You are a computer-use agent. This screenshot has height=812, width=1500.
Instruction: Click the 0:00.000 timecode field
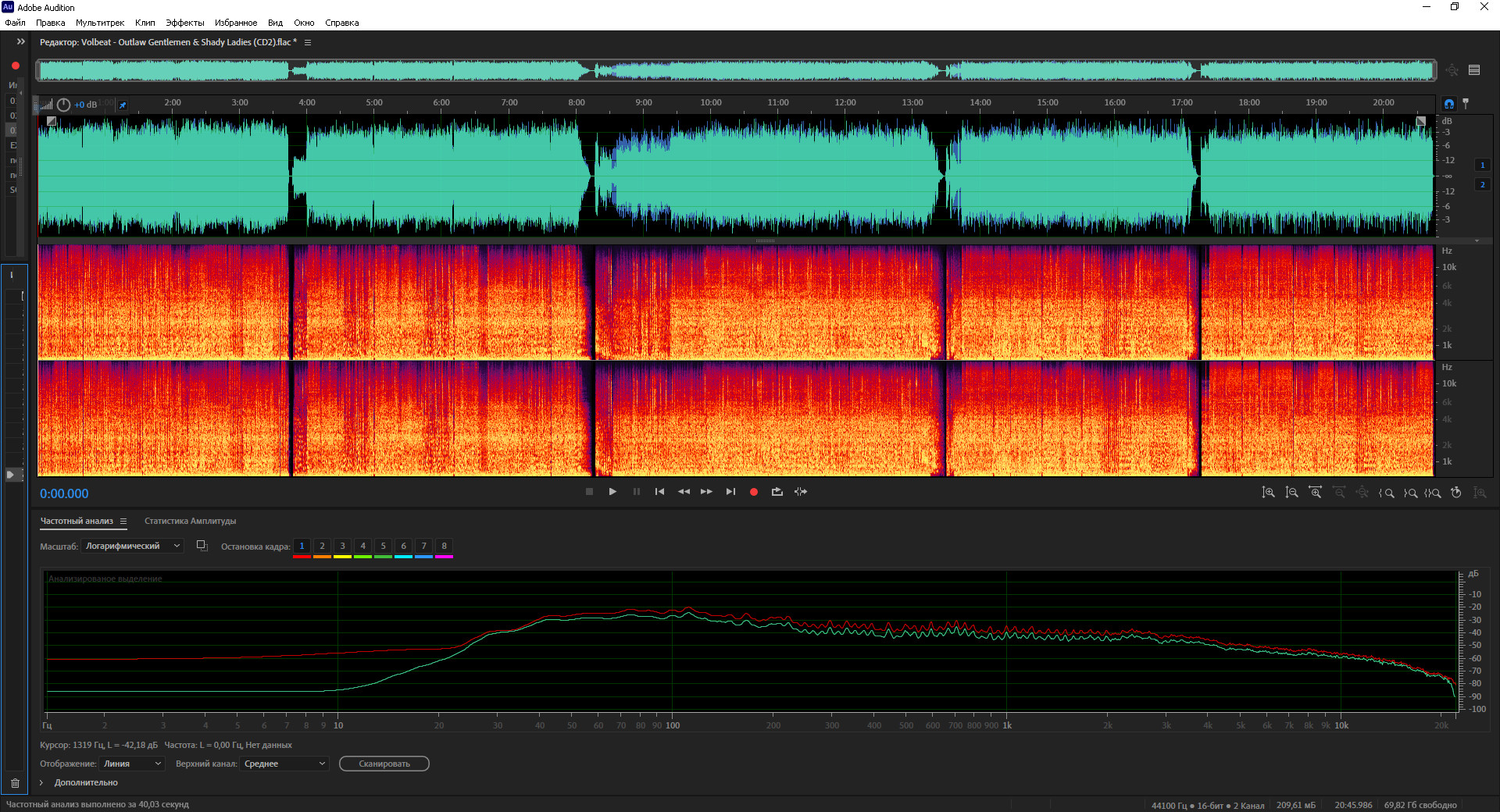coord(64,493)
